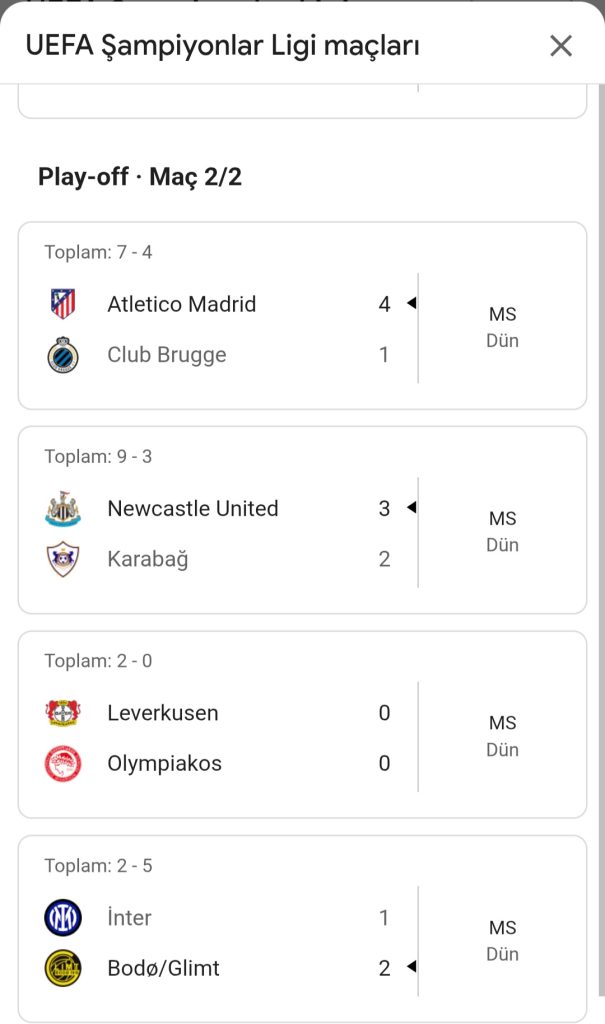
Task: Click the Toplam: 2 - 5 aggregate label
Action: point(98,865)
